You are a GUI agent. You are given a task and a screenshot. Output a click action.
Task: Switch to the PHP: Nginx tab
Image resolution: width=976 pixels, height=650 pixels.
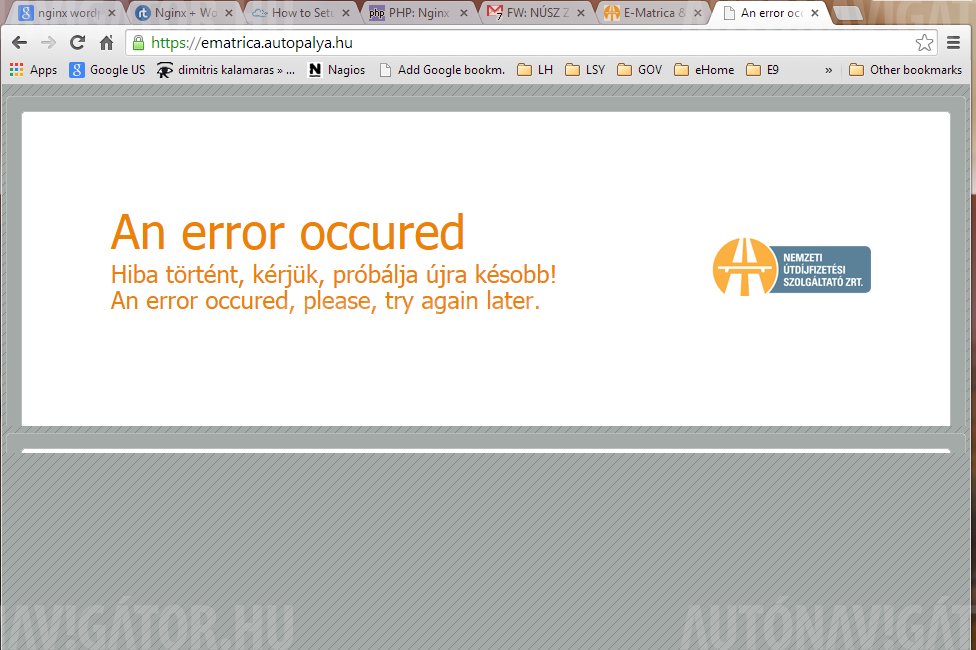coord(415,13)
